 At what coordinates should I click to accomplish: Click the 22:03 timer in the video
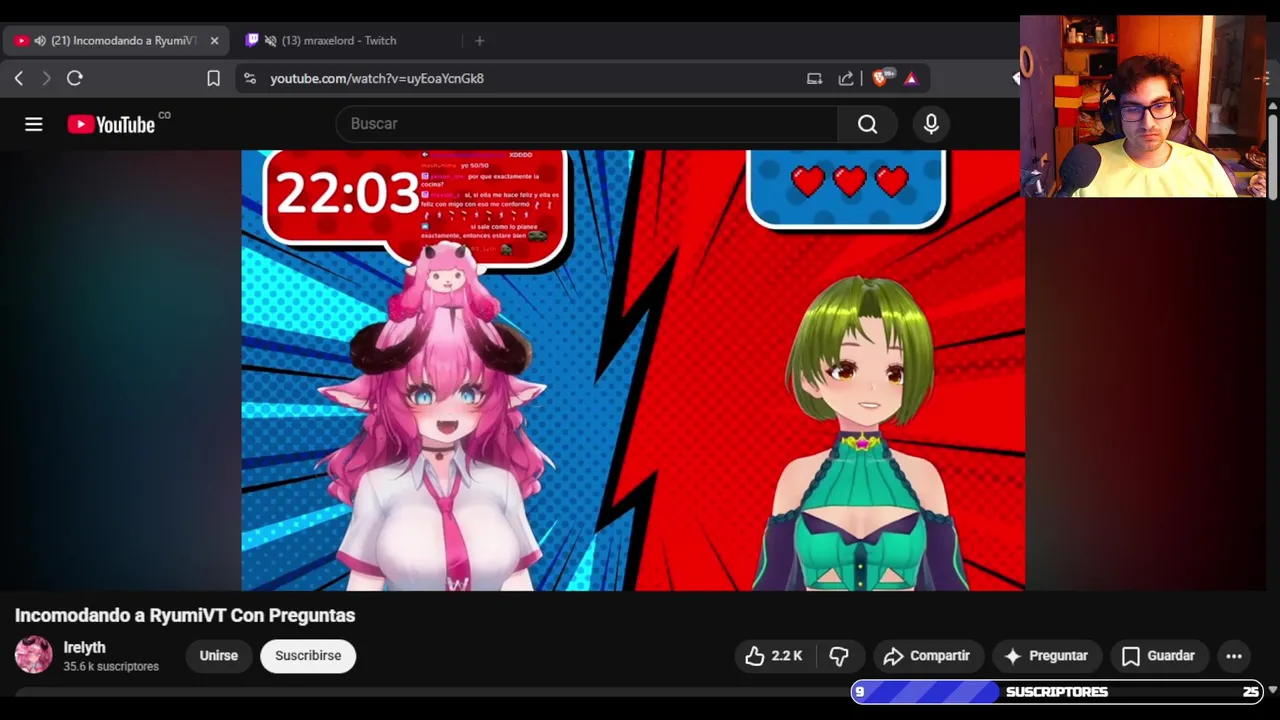[347, 192]
